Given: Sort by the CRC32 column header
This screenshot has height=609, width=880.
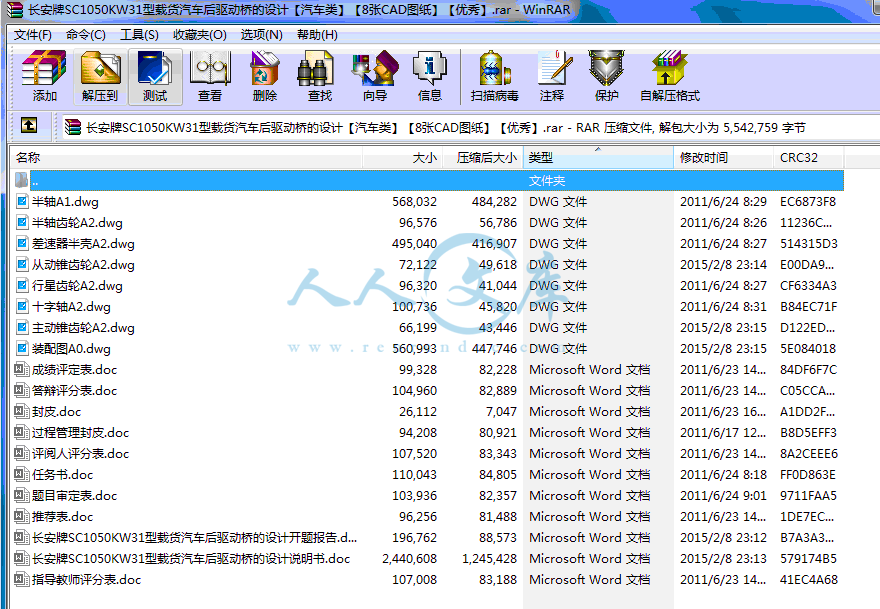Looking at the screenshot, I should pyautogui.click(x=808, y=158).
